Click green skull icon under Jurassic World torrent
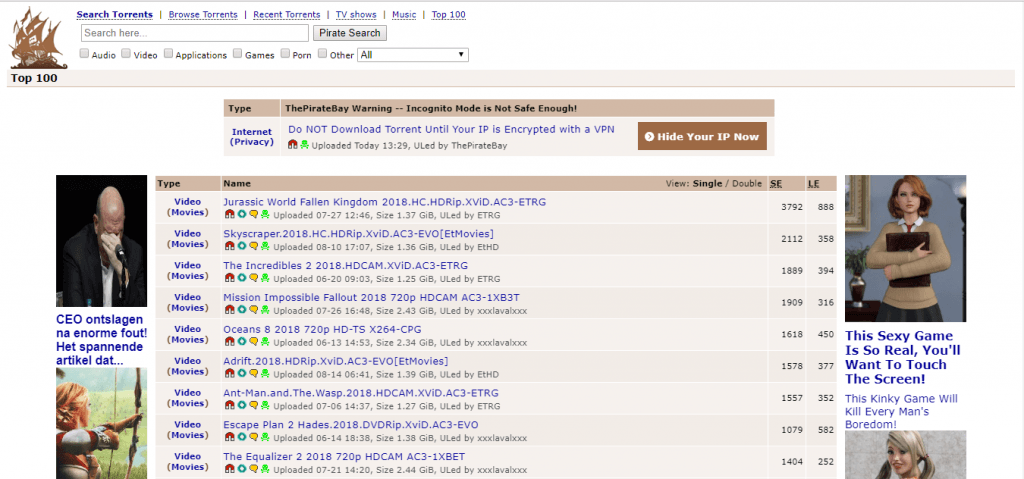This screenshot has height=479, width=1024. click(x=265, y=214)
